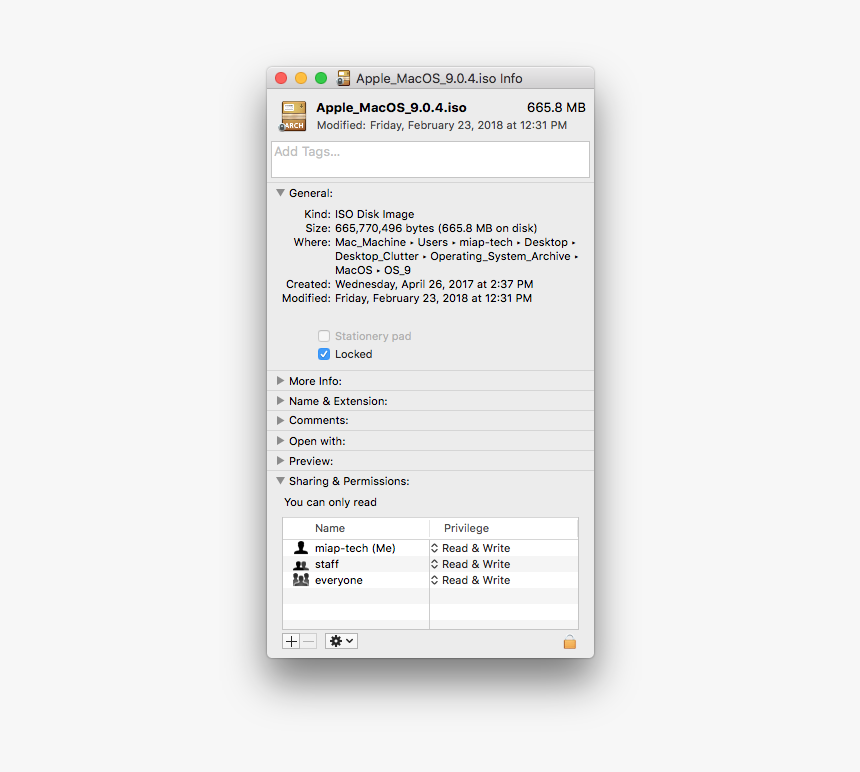
Task: Toggle the Stationery pad checkbox
Action: [x=324, y=336]
